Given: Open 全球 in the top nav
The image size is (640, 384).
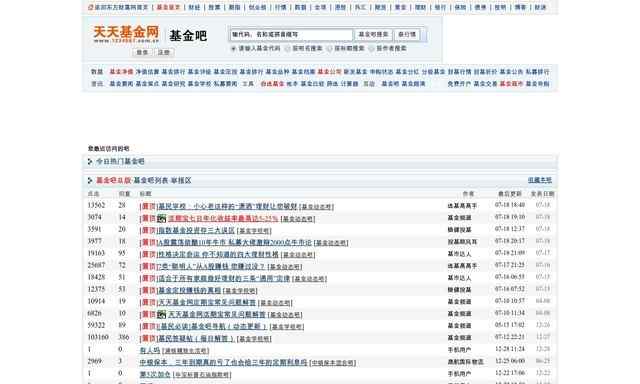Looking at the screenshot, I should click(320, 7).
